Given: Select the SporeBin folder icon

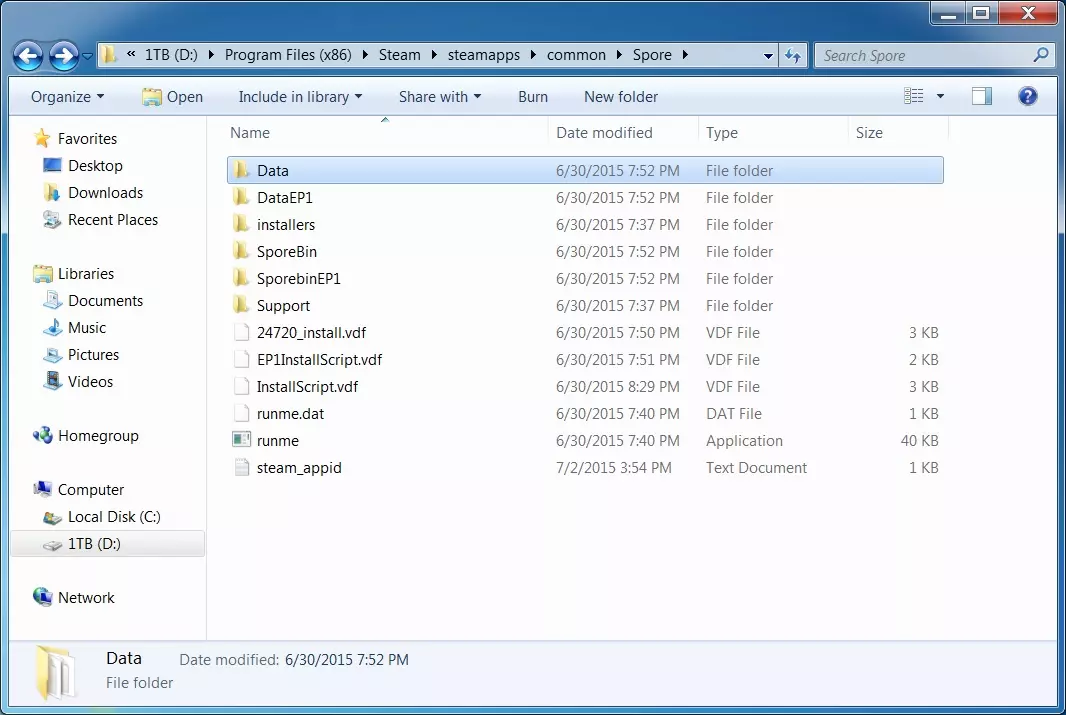Looking at the screenshot, I should [241, 251].
